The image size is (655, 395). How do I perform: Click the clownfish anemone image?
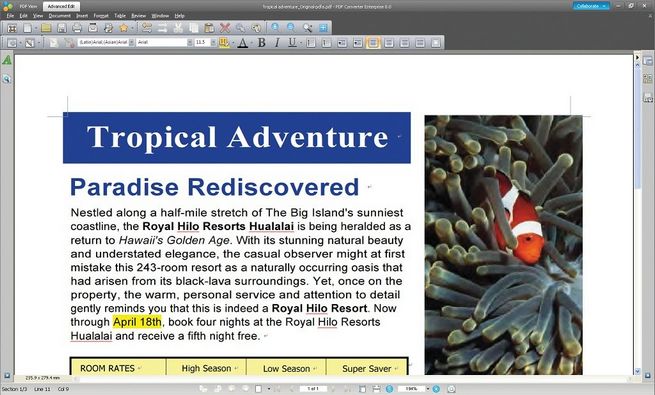[x=503, y=245]
